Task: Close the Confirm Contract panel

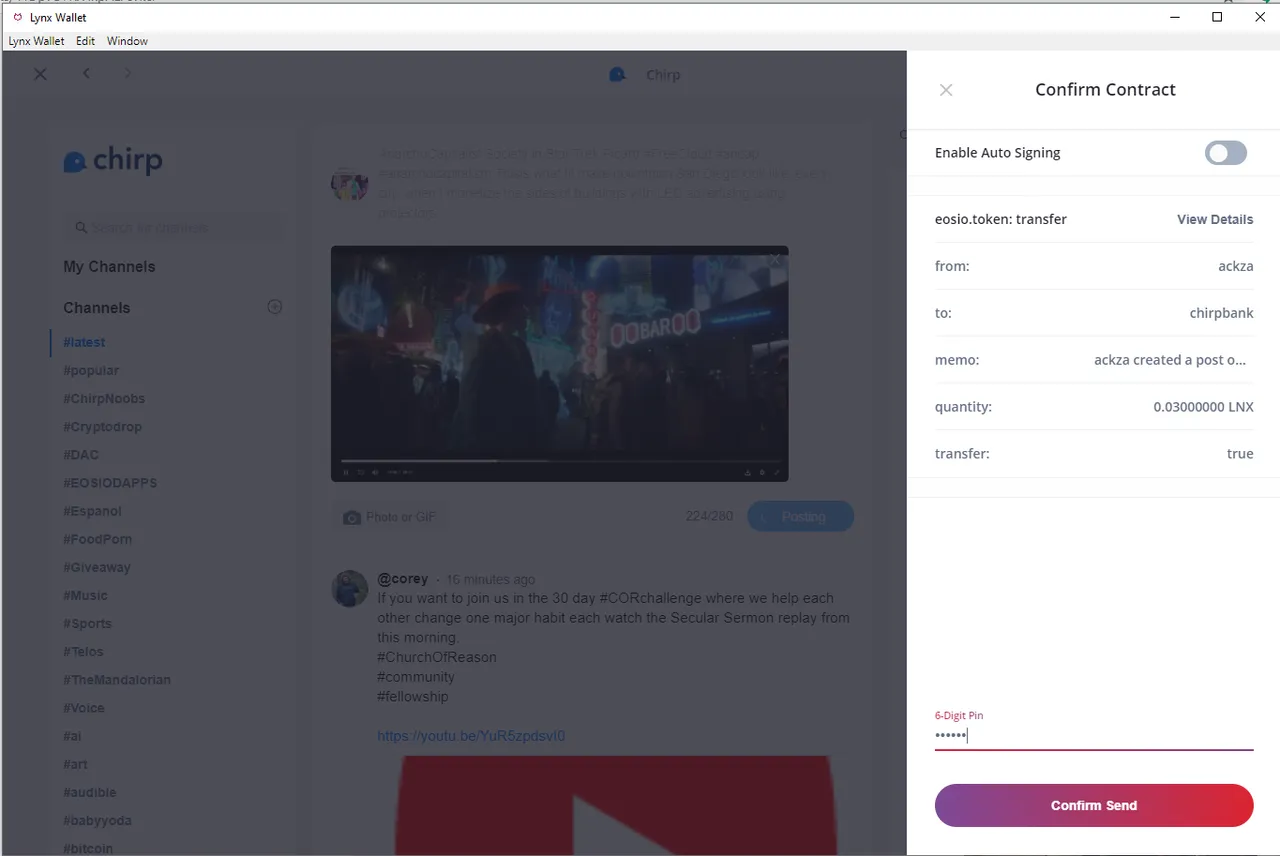Action: 946,90
